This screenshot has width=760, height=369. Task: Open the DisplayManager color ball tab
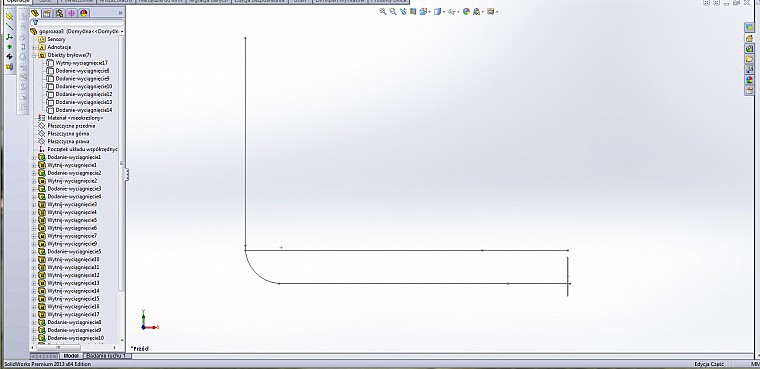click(83, 13)
